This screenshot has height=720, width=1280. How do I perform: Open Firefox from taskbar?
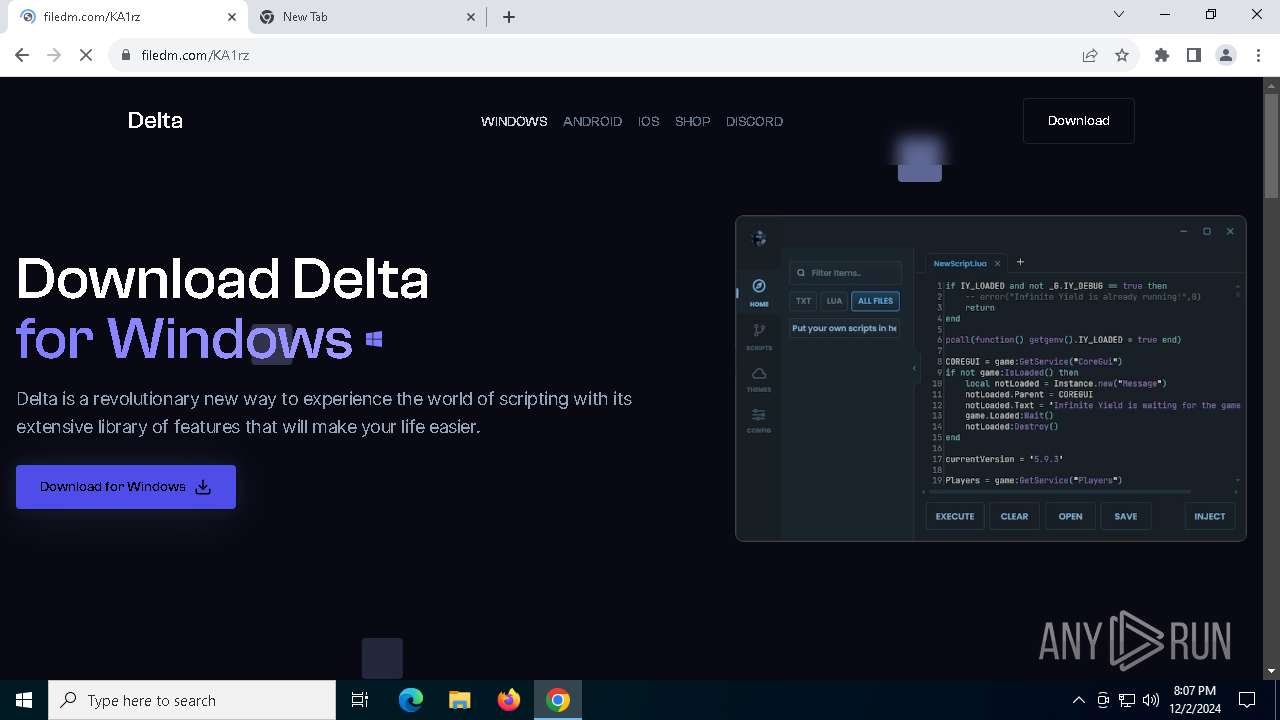(x=509, y=700)
